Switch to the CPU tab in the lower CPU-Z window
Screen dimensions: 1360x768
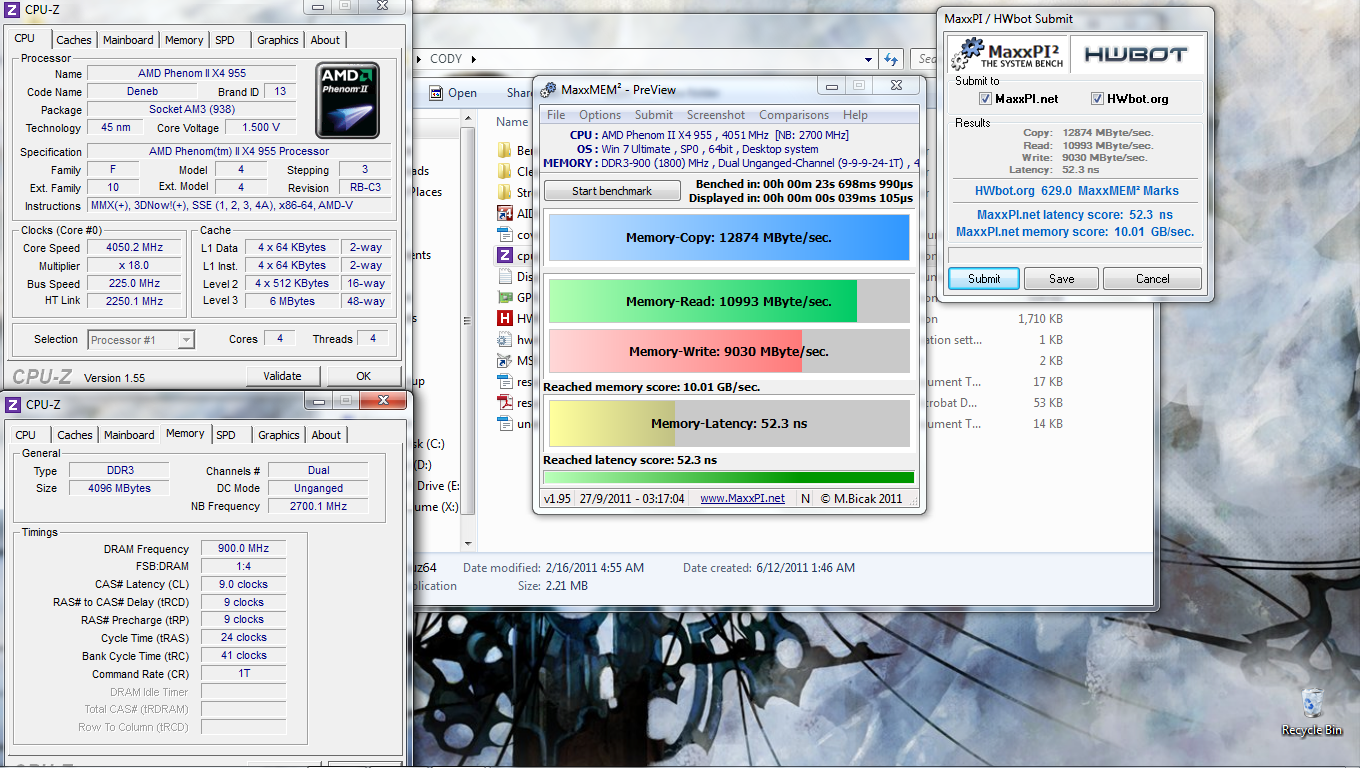pyautogui.click(x=26, y=435)
